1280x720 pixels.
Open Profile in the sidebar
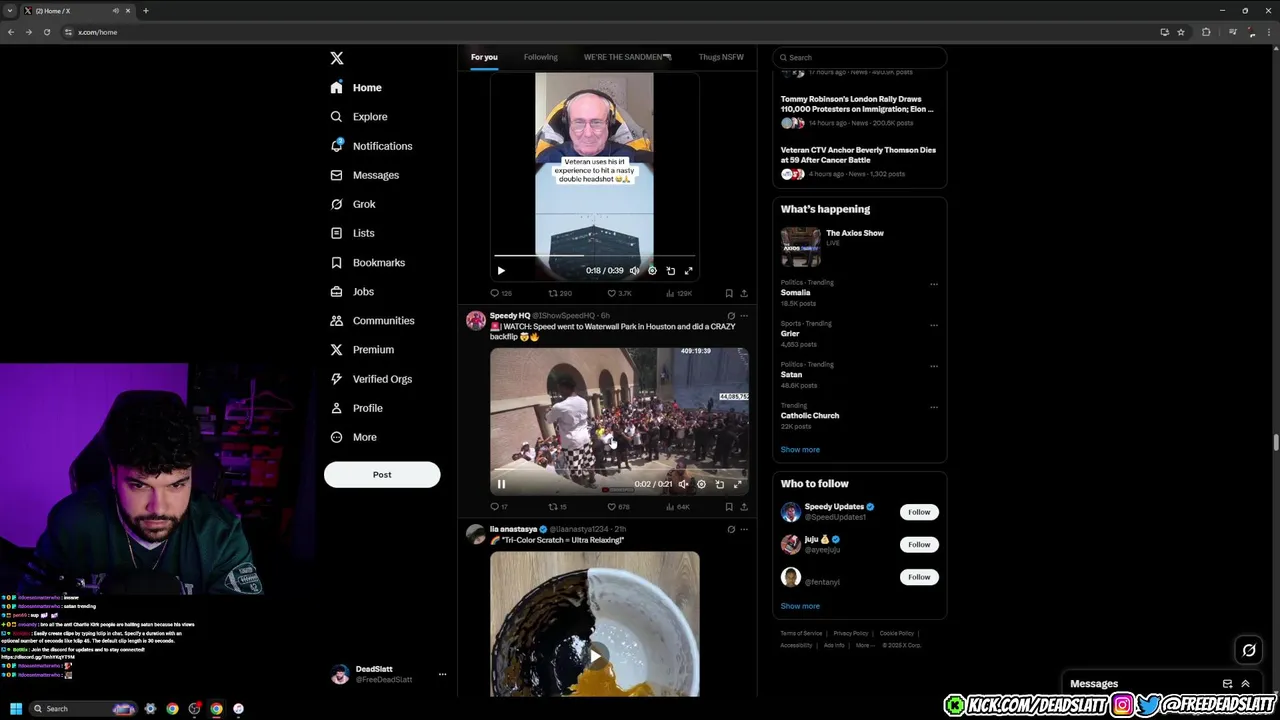[356, 408]
